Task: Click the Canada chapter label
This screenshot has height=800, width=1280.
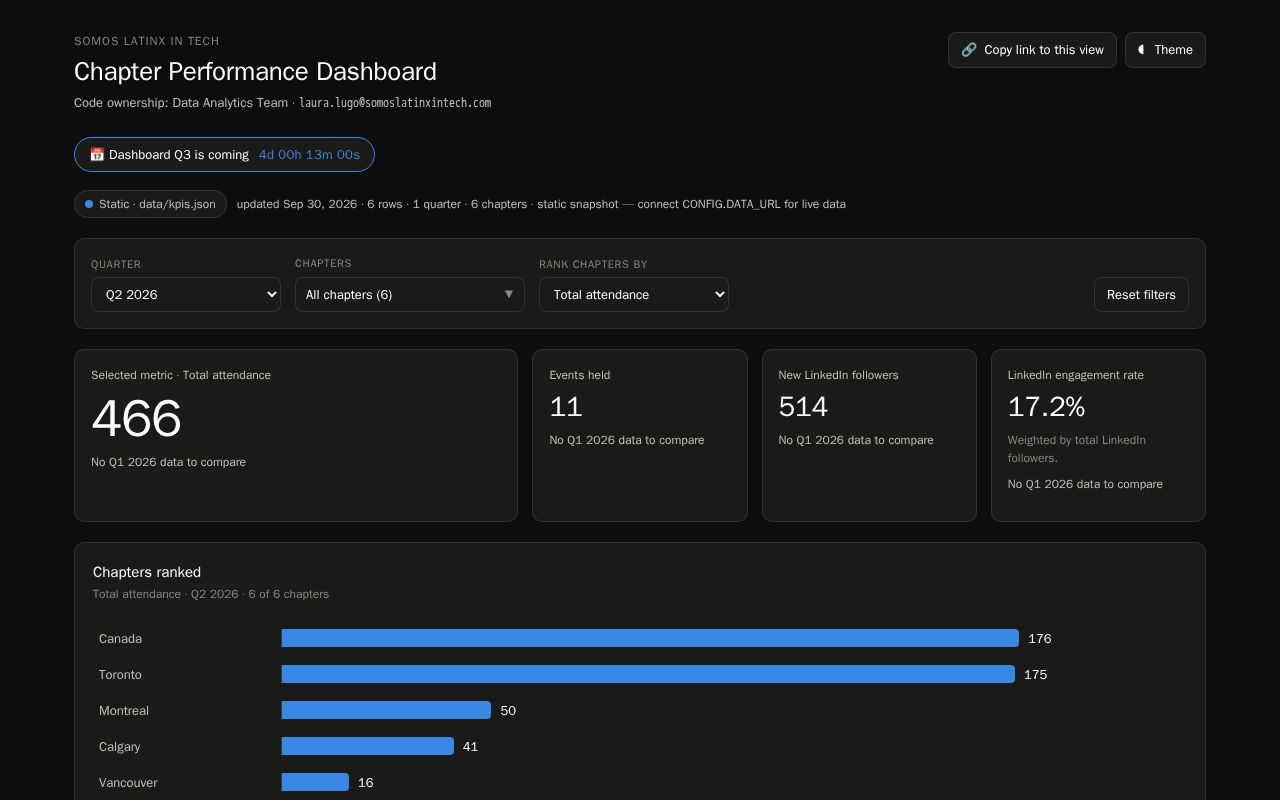Action: tap(120, 639)
